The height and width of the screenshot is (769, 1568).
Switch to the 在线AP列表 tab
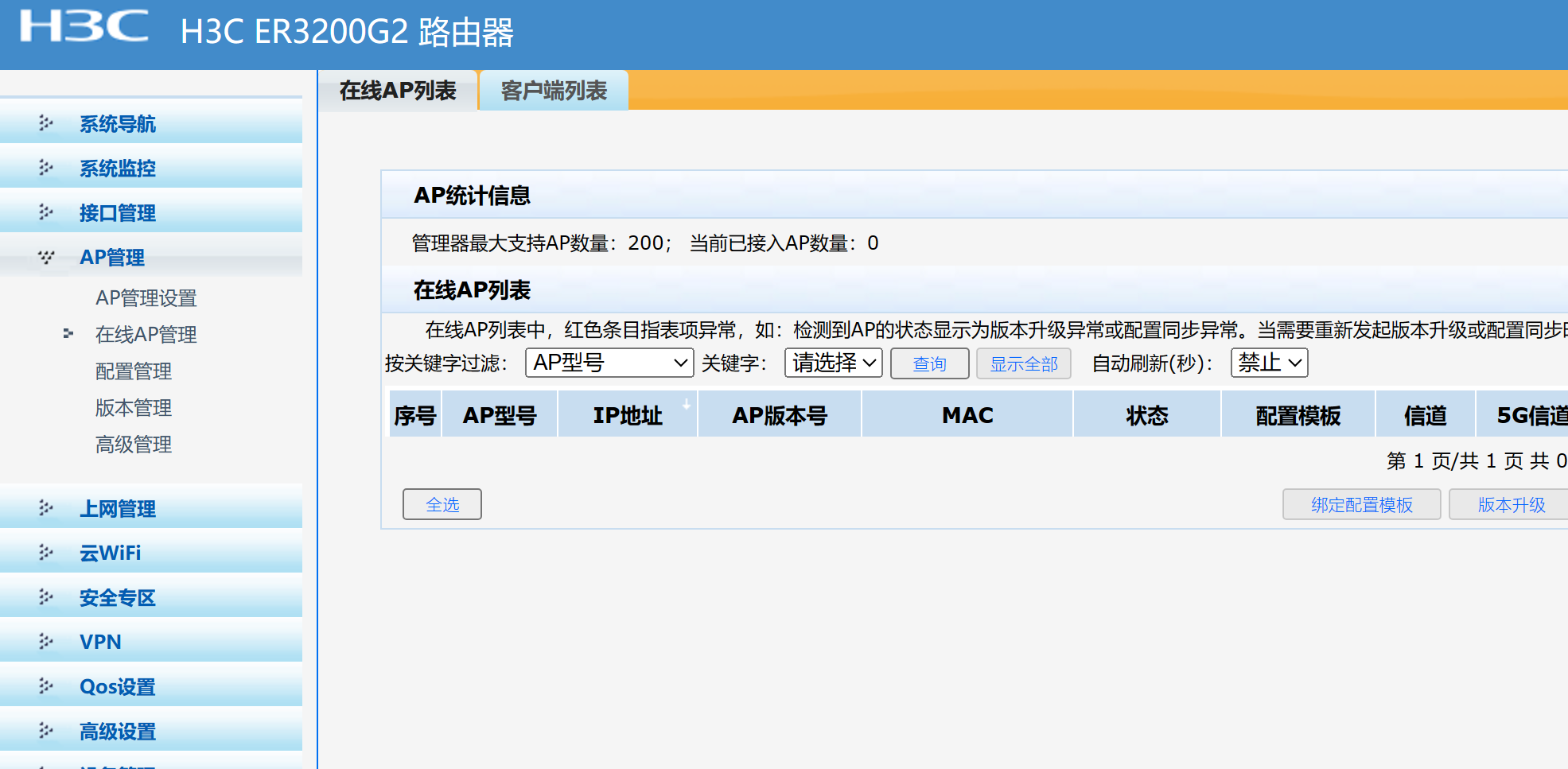[398, 90]
